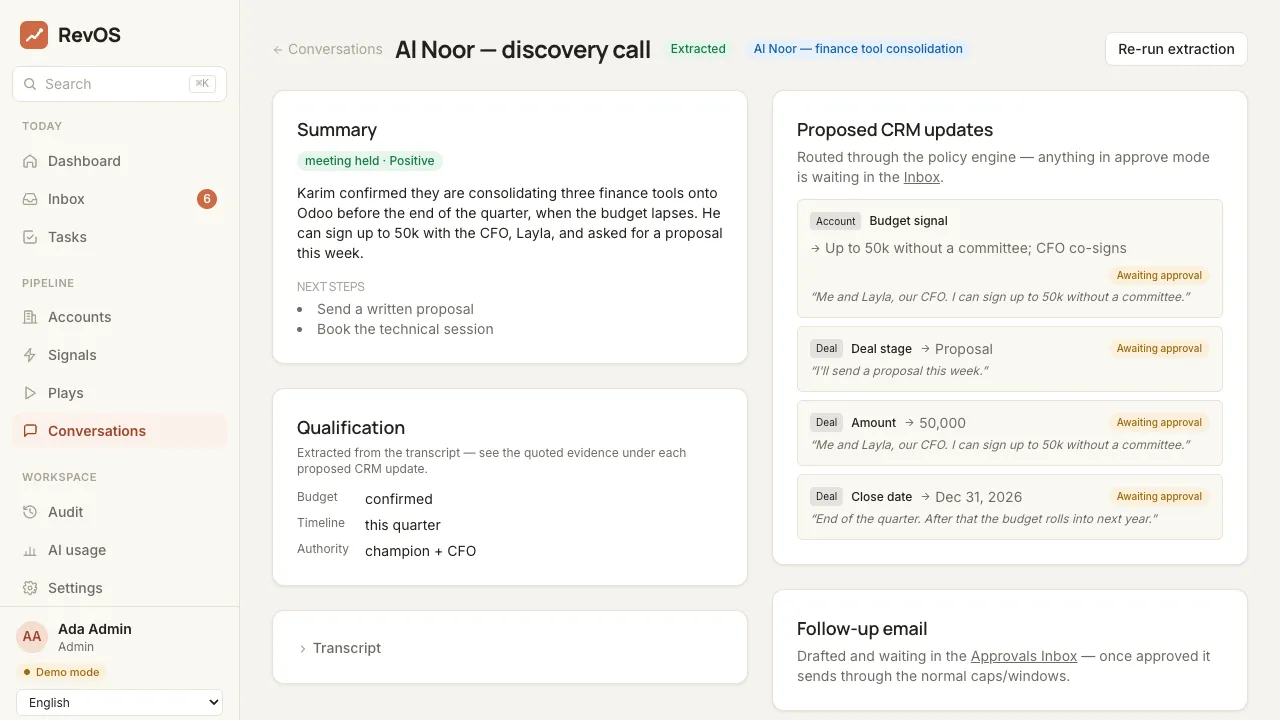1280x720 pixels.
Task: Click the AI usage chart icon
Action: pyautogui.click(x=30, y=550)
